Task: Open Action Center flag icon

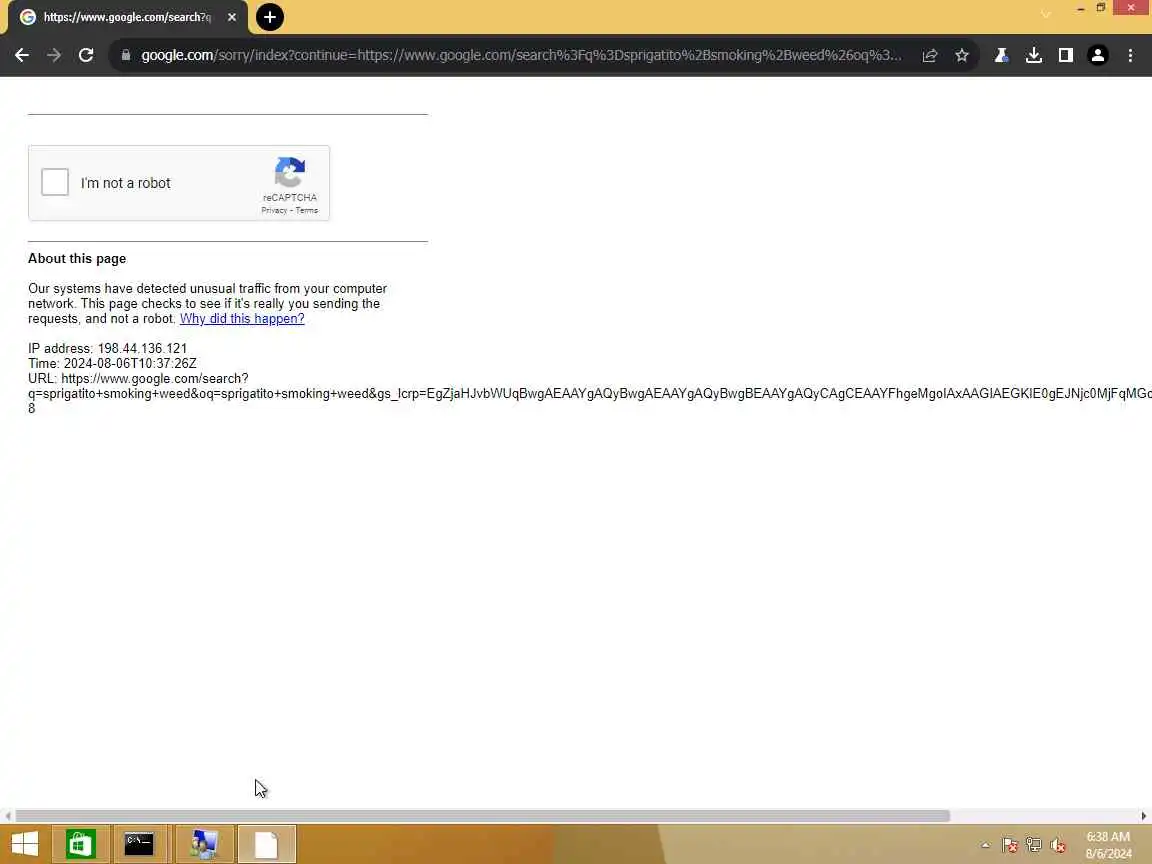Action: [1010, 845]
